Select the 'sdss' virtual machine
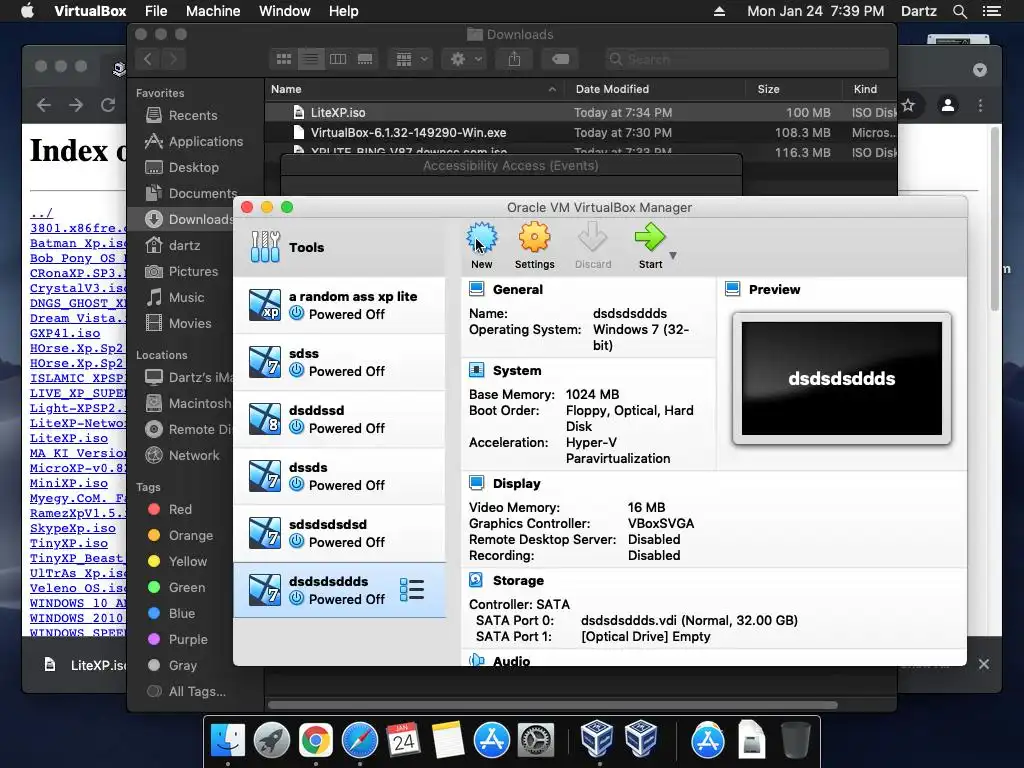1024x768 pixels. tap(340, 362)
